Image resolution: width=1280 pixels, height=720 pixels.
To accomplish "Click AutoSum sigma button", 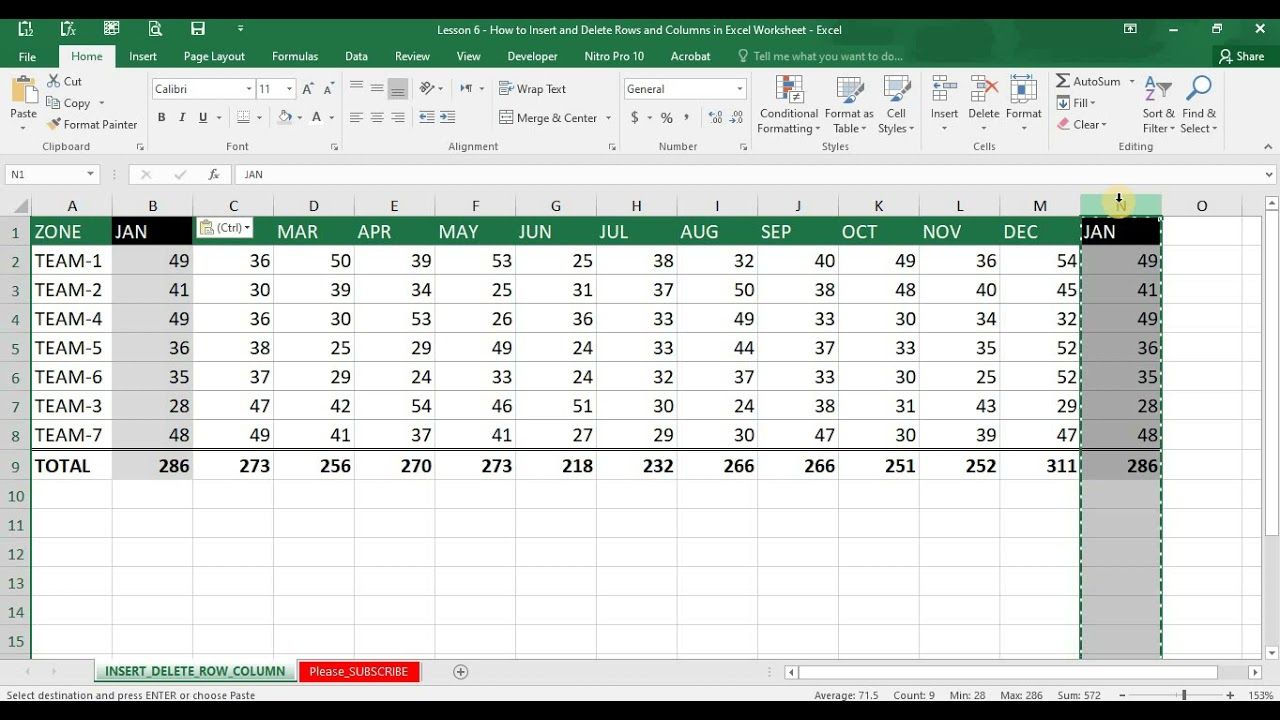I will [x=1089, y=81].
